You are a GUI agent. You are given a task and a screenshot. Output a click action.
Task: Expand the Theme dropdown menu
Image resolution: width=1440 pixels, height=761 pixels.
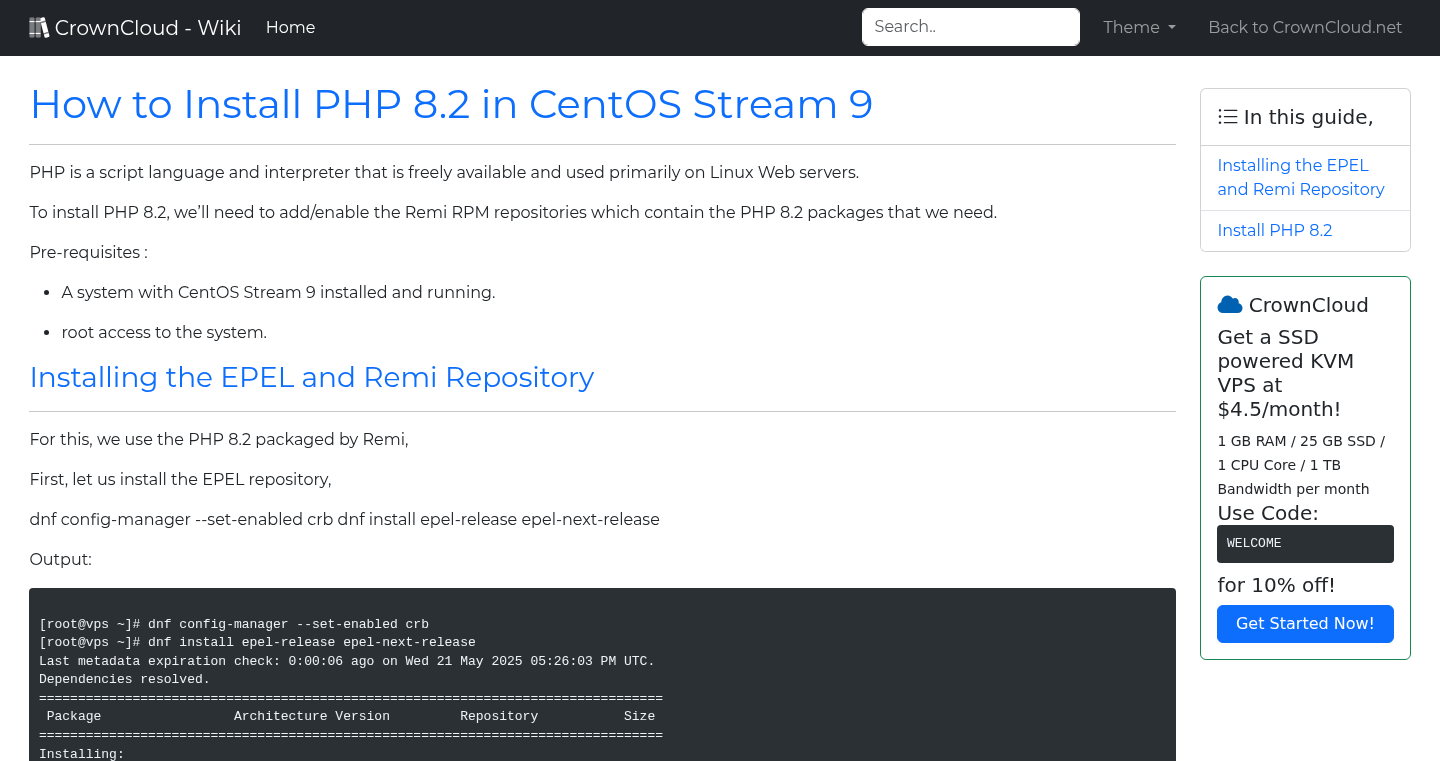click(1139, 28)
